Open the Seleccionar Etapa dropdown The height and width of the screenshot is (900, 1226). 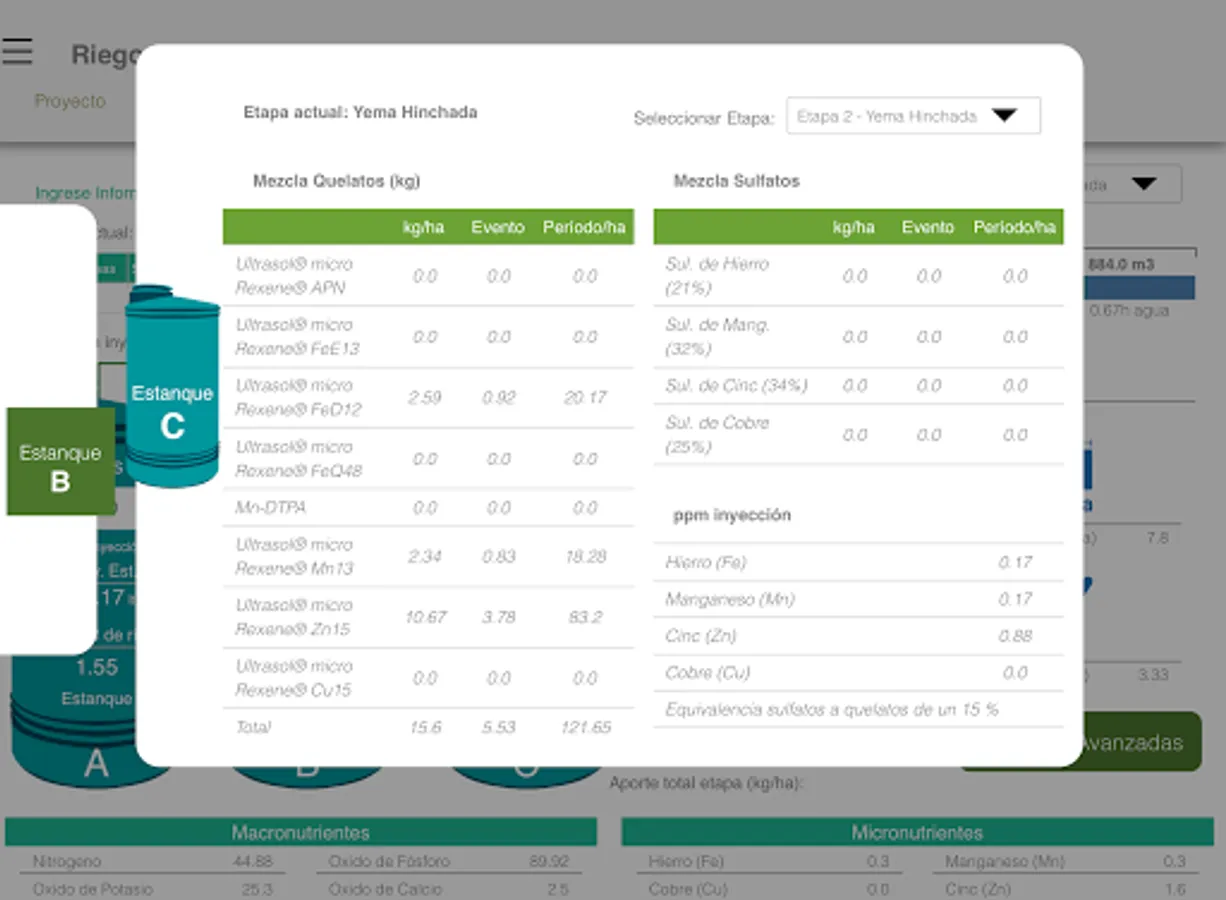click(x=913, y=116)
